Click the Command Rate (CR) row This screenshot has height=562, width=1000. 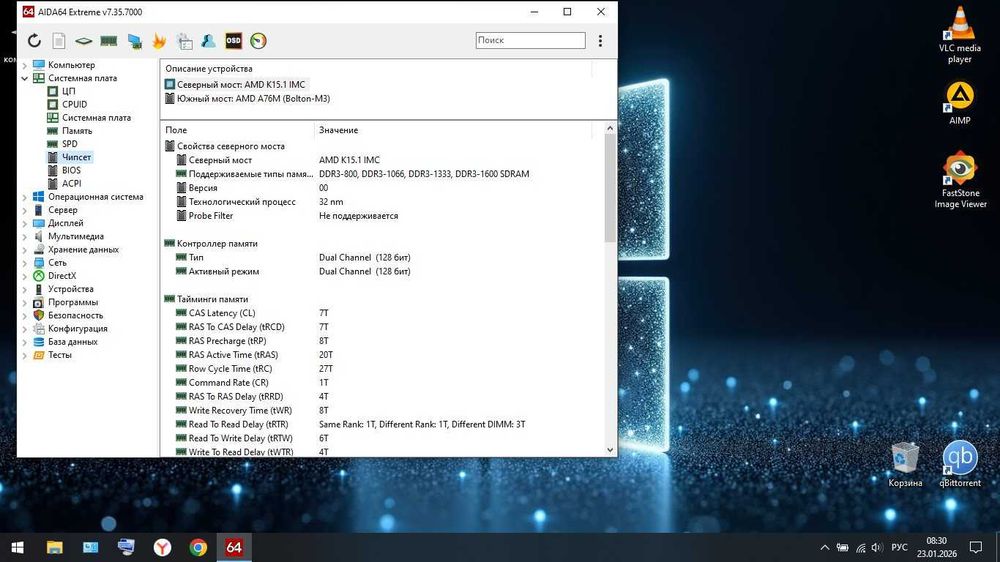pos(383,383)
